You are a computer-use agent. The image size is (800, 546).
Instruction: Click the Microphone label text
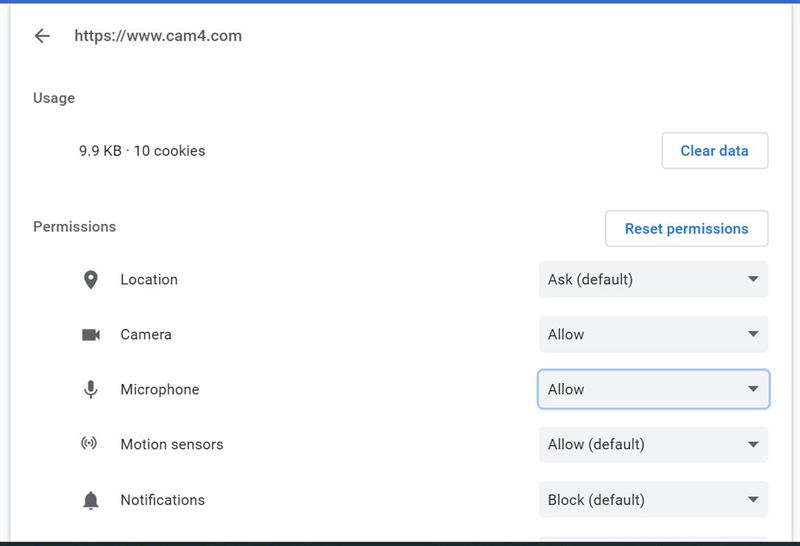pos(160,389)
